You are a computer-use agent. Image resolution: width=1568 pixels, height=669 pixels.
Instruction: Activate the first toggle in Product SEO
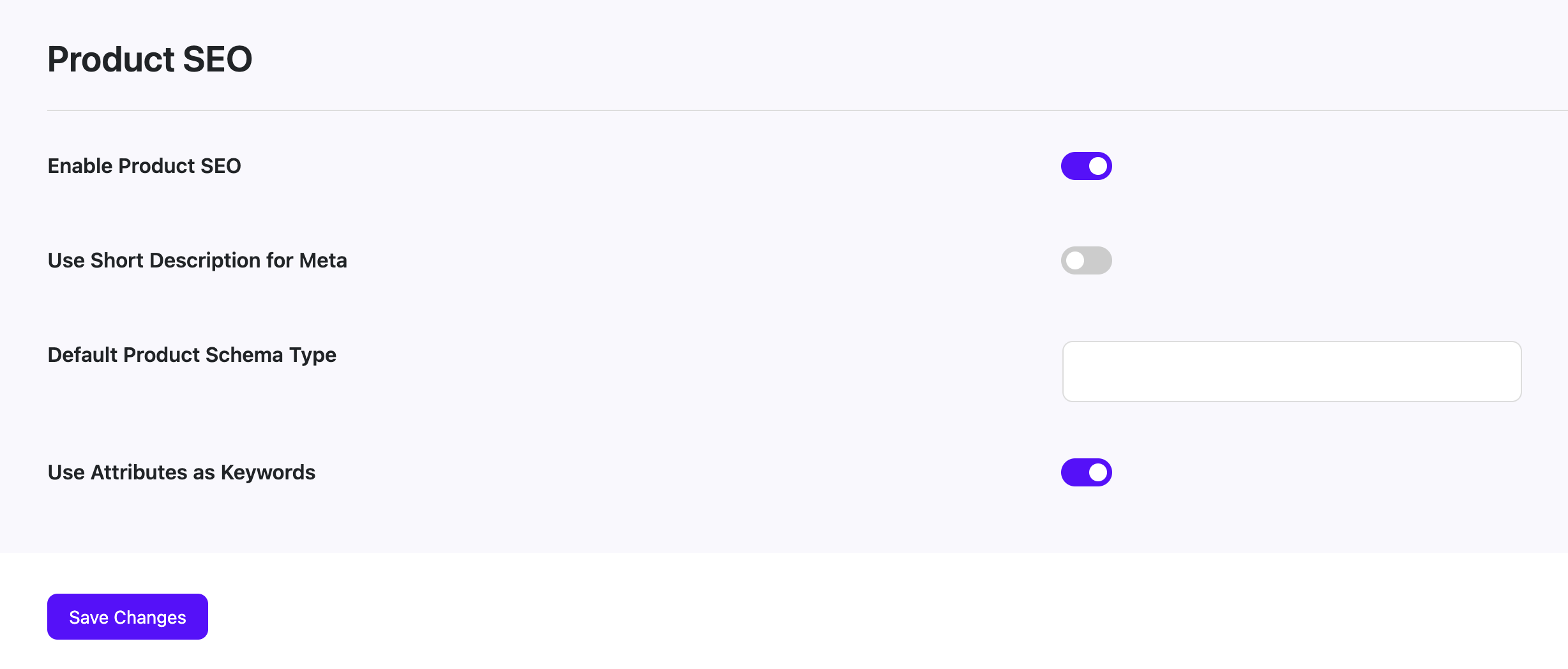[x=1086, y=165]
